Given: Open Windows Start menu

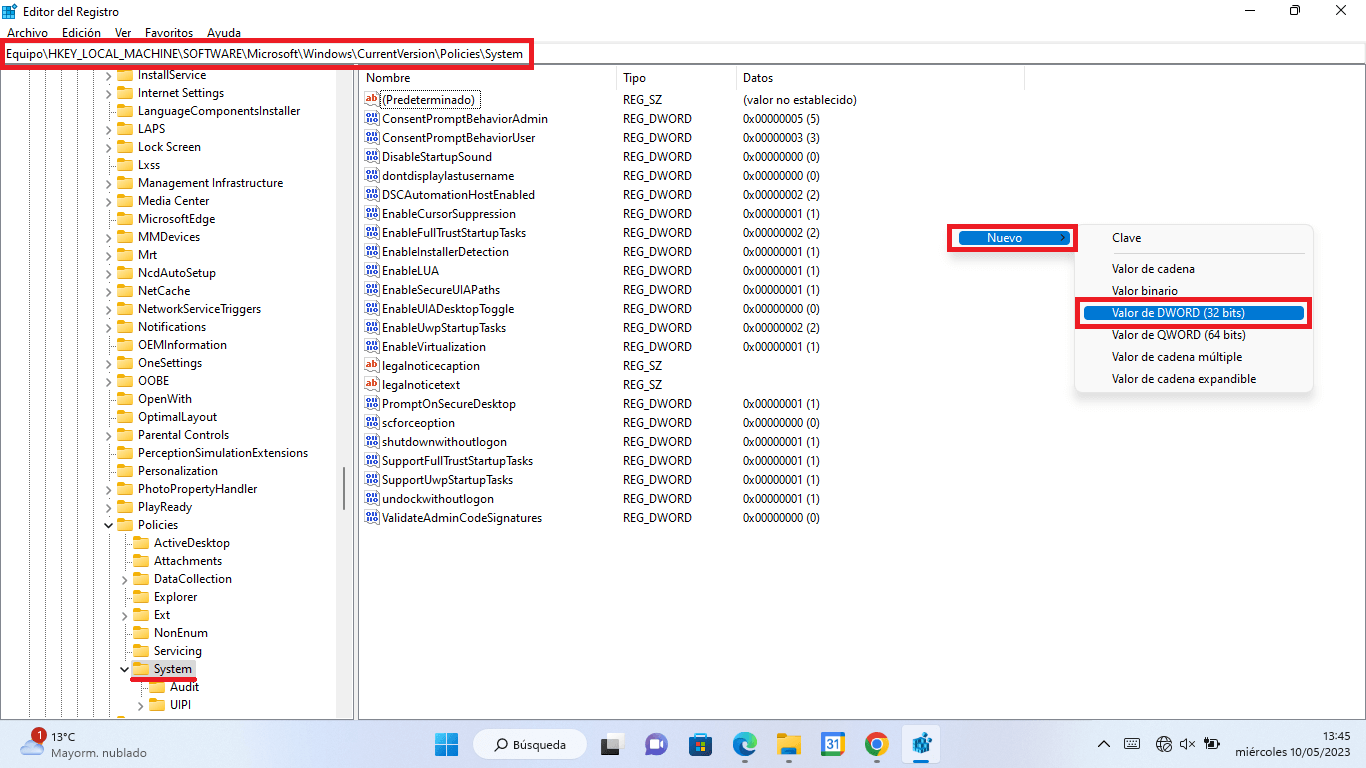Looking at the screenshot, I should [x=446, y=744].
